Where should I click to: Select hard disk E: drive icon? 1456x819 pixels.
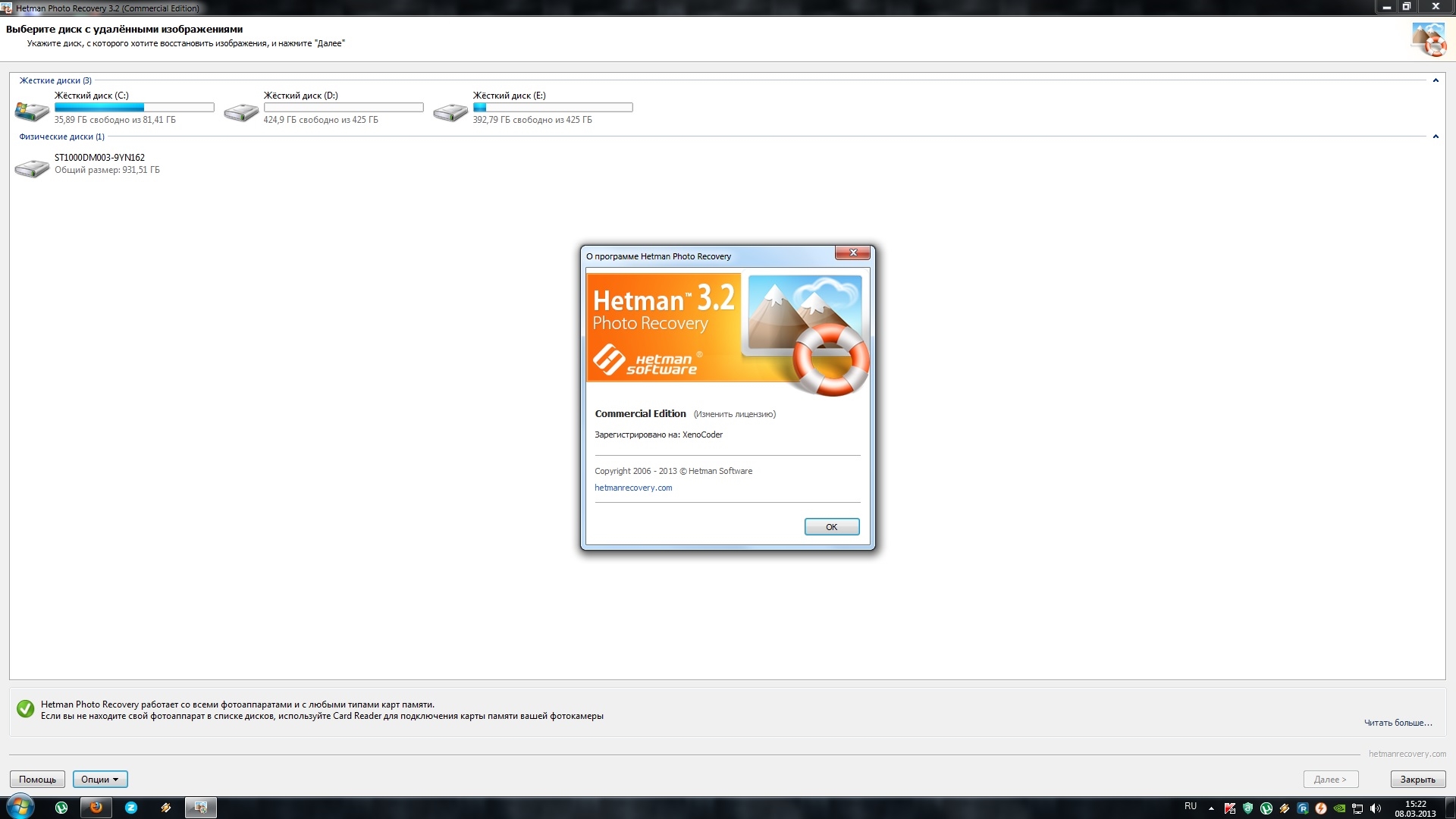point(450,112)
